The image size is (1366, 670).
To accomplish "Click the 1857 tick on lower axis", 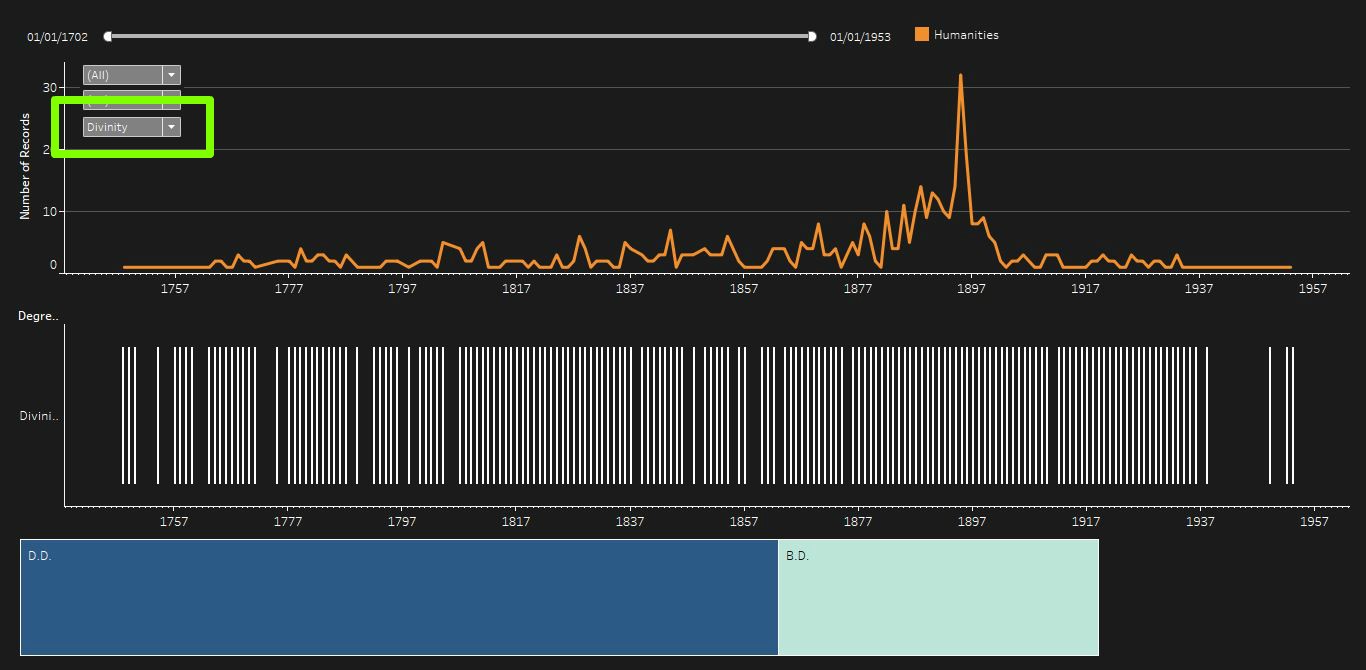I will click(x=744, y=522).
